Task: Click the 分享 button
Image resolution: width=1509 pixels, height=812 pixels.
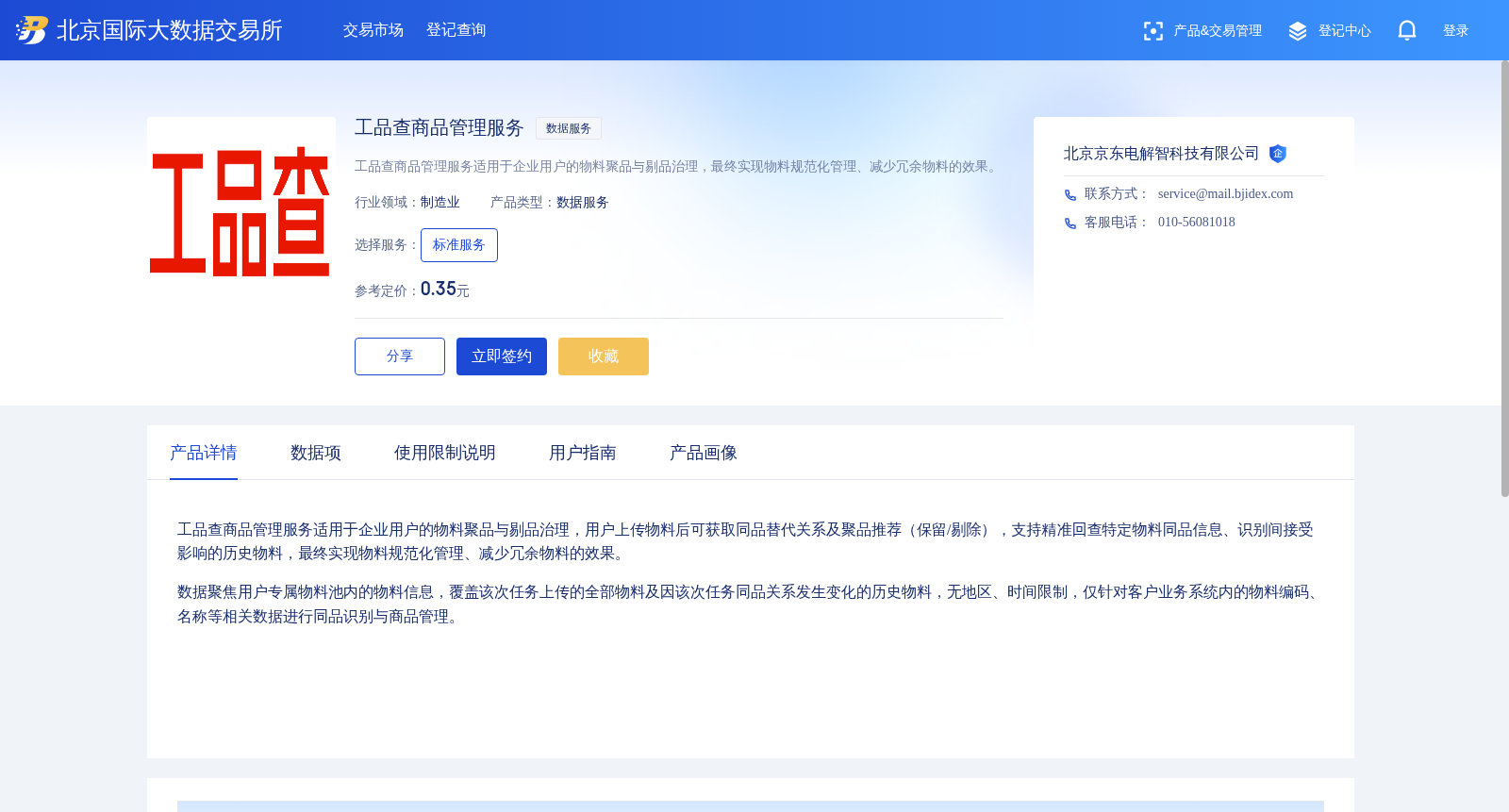Action: click(x=400, y=356)
